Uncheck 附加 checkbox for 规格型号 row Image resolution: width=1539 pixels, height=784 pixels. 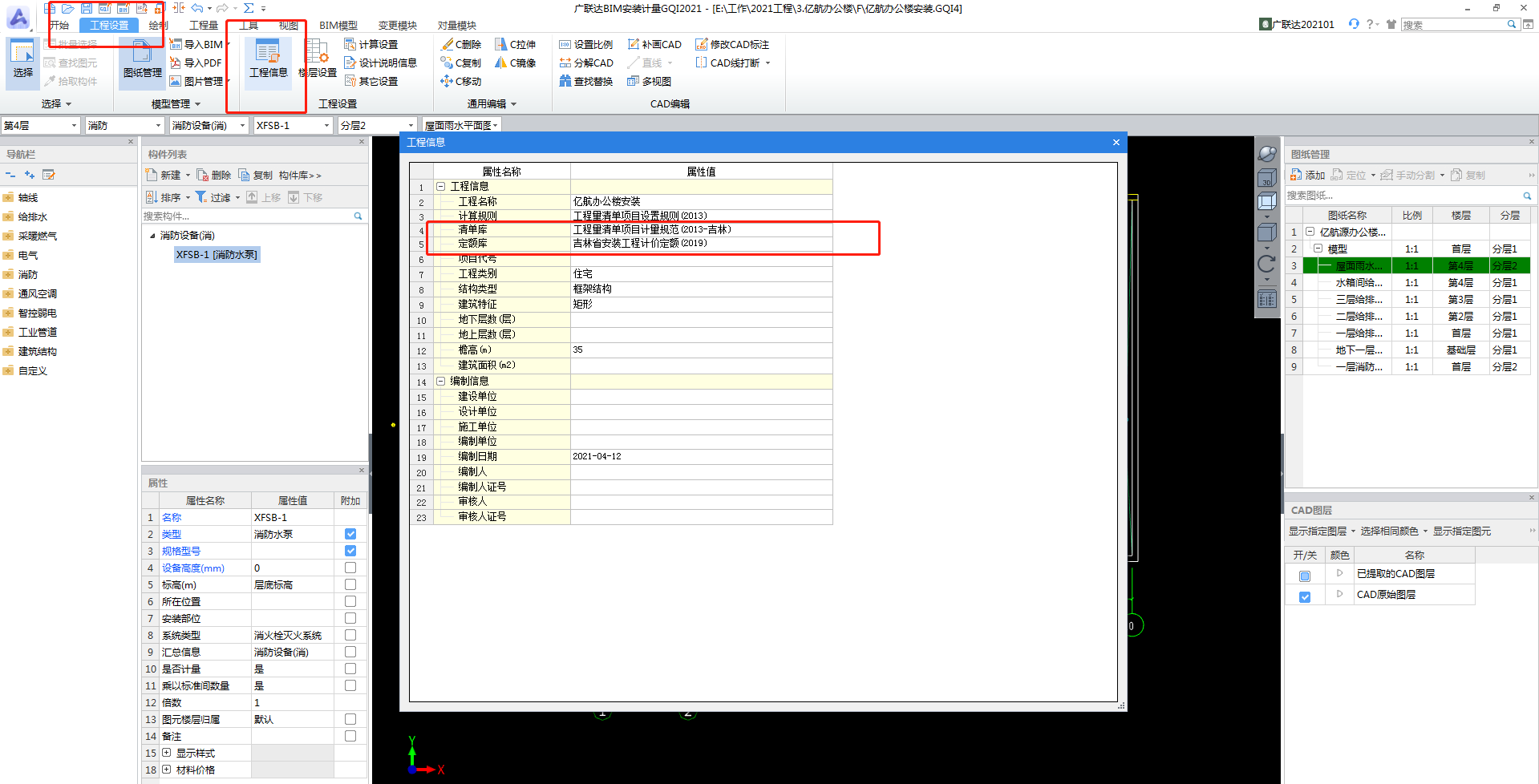[x=350, y=551]
